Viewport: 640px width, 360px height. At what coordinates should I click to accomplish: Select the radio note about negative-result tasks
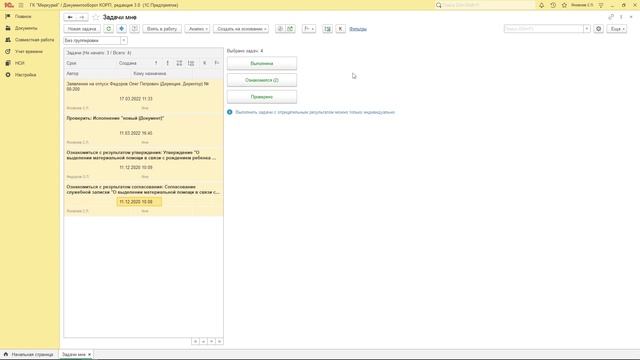click(x=230, y=112)
